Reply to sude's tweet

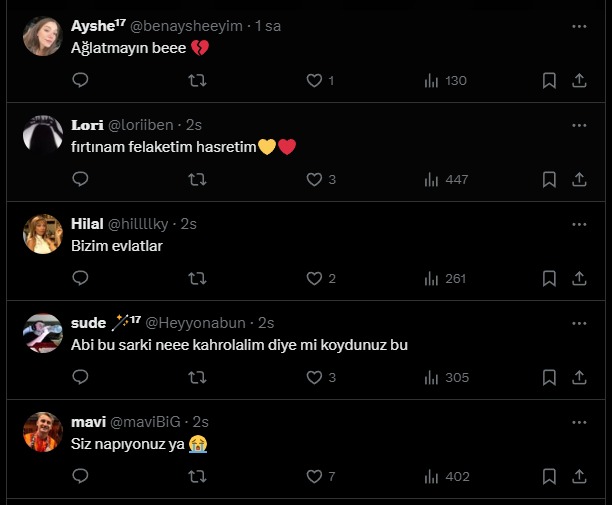point(81,378)
